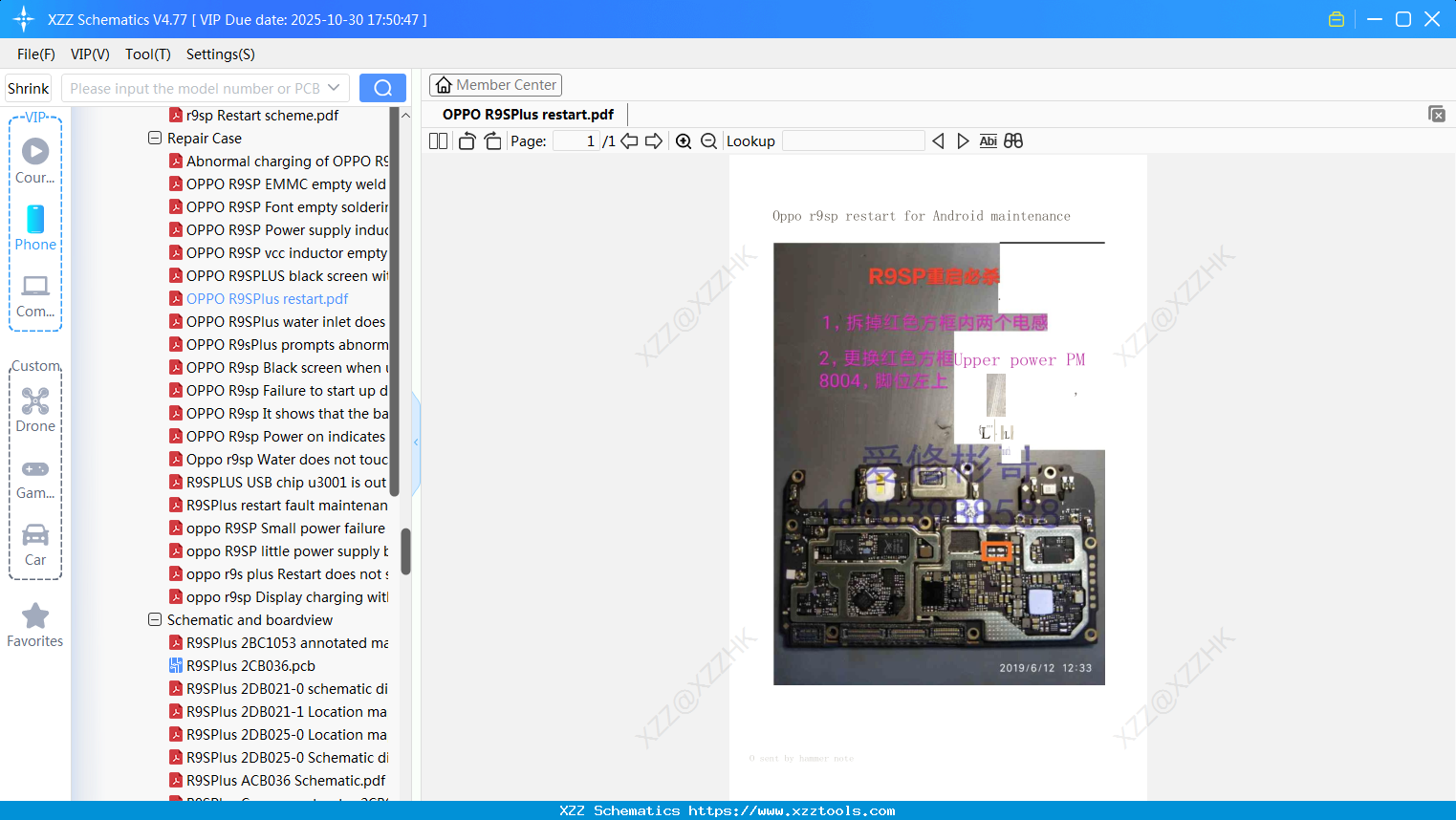
Task: Collapse the file tree side panel
Action: pyautogui.click(x=416, y=442)
